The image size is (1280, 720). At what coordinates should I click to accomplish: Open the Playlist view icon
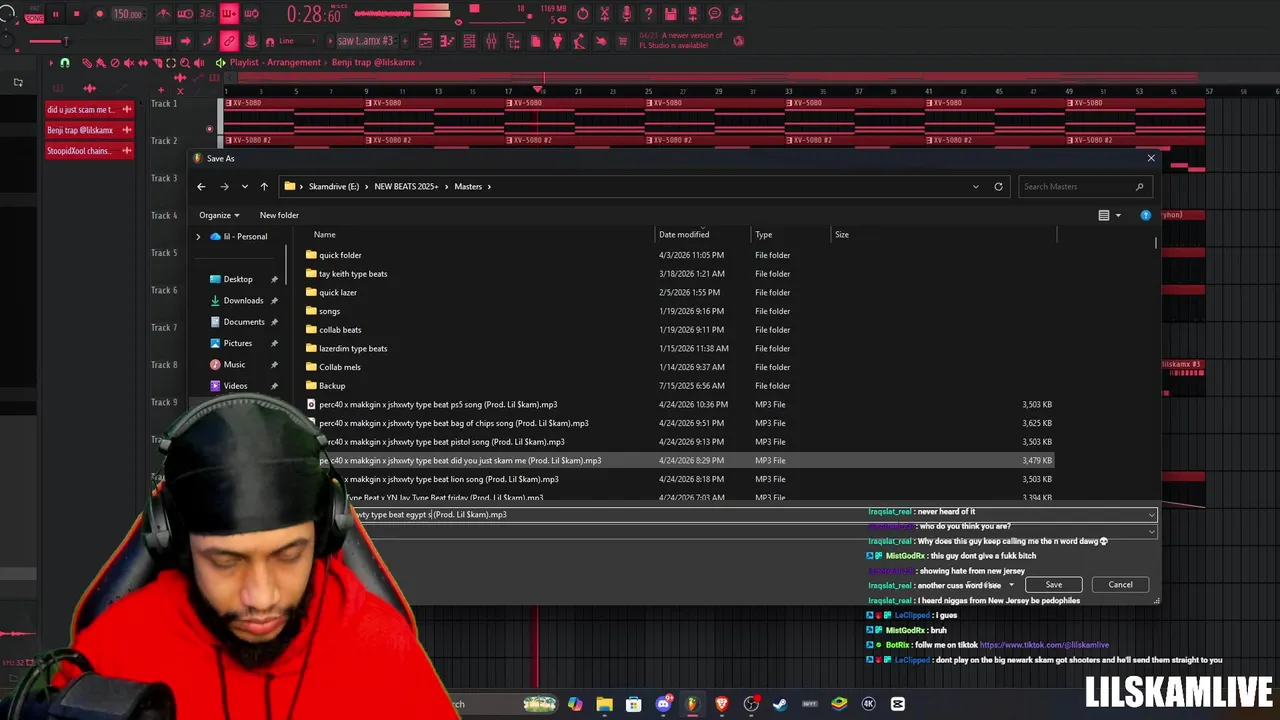pos(426,41)
